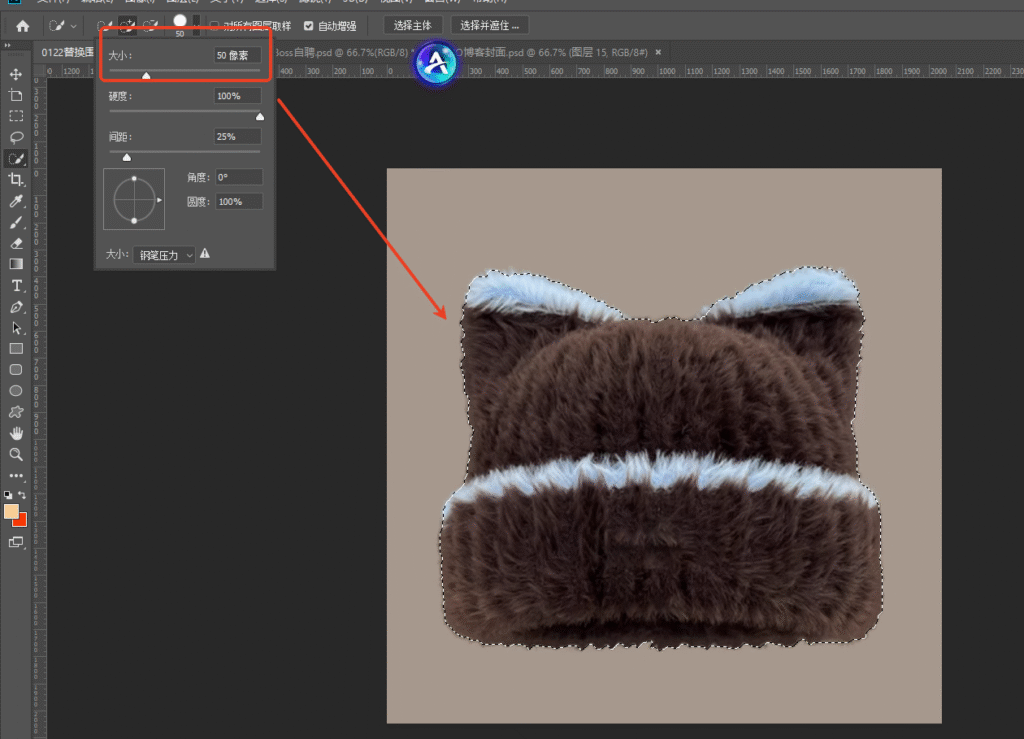Screen dimensions: 1024x739
Task: Select the Zoom tool
Action: point(16,454)
